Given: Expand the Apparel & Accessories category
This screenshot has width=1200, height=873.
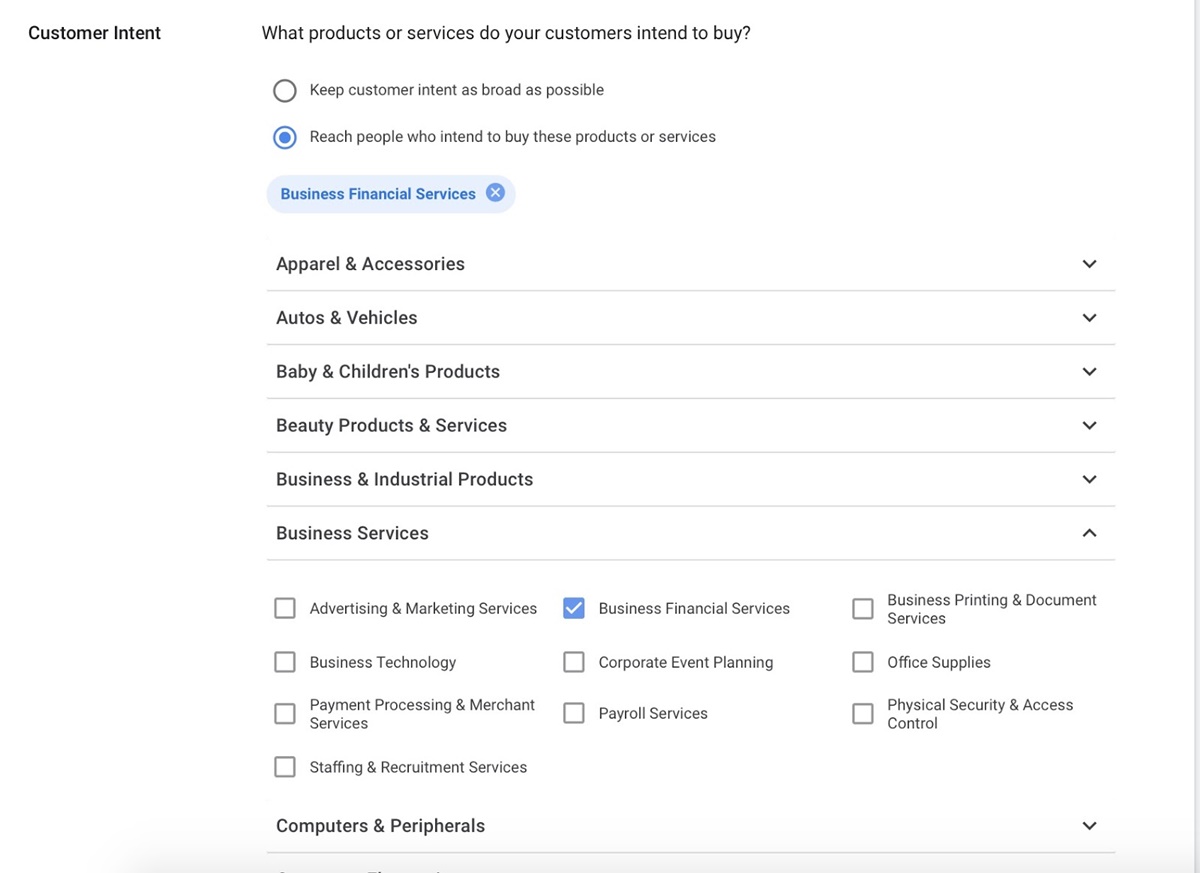Looking at the screenshot, I should click(x=1089, y=264).
